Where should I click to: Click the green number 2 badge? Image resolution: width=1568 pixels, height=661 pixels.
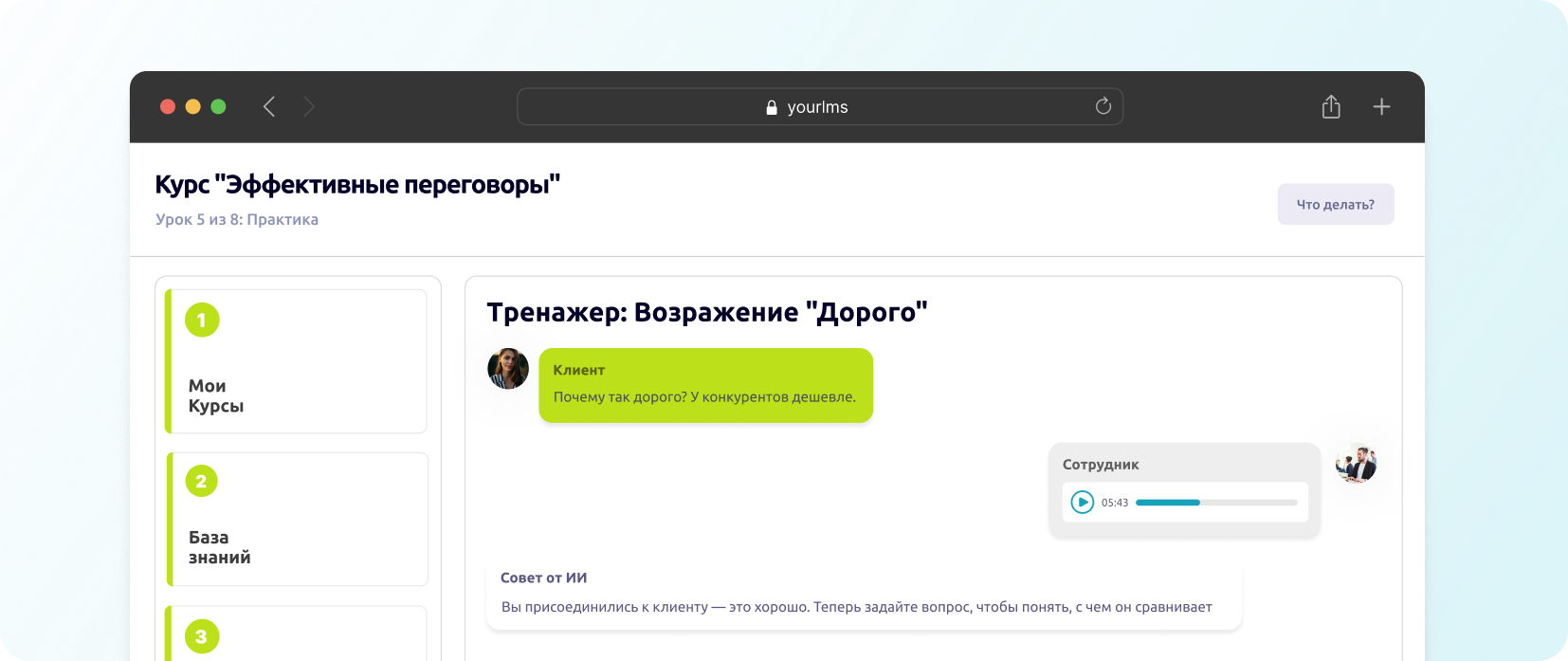201,481
